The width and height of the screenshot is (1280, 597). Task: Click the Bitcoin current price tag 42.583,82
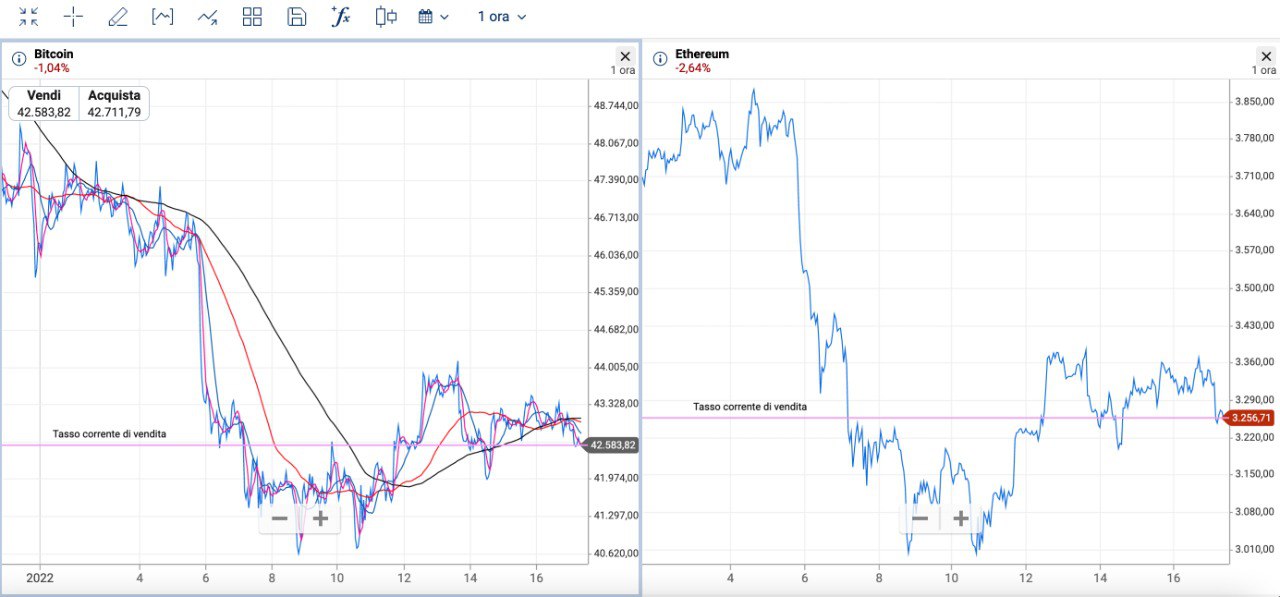(611, 445)
